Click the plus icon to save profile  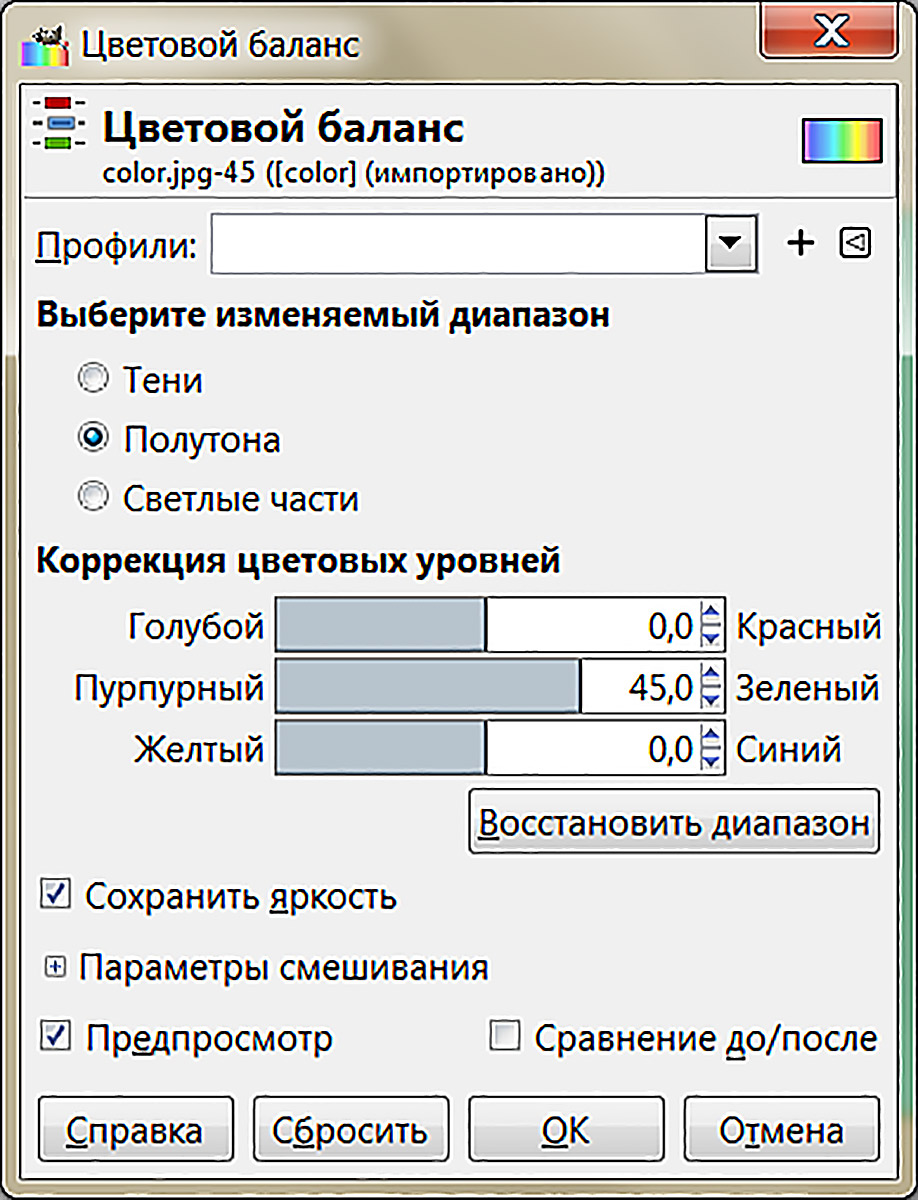tap(801, 244)
